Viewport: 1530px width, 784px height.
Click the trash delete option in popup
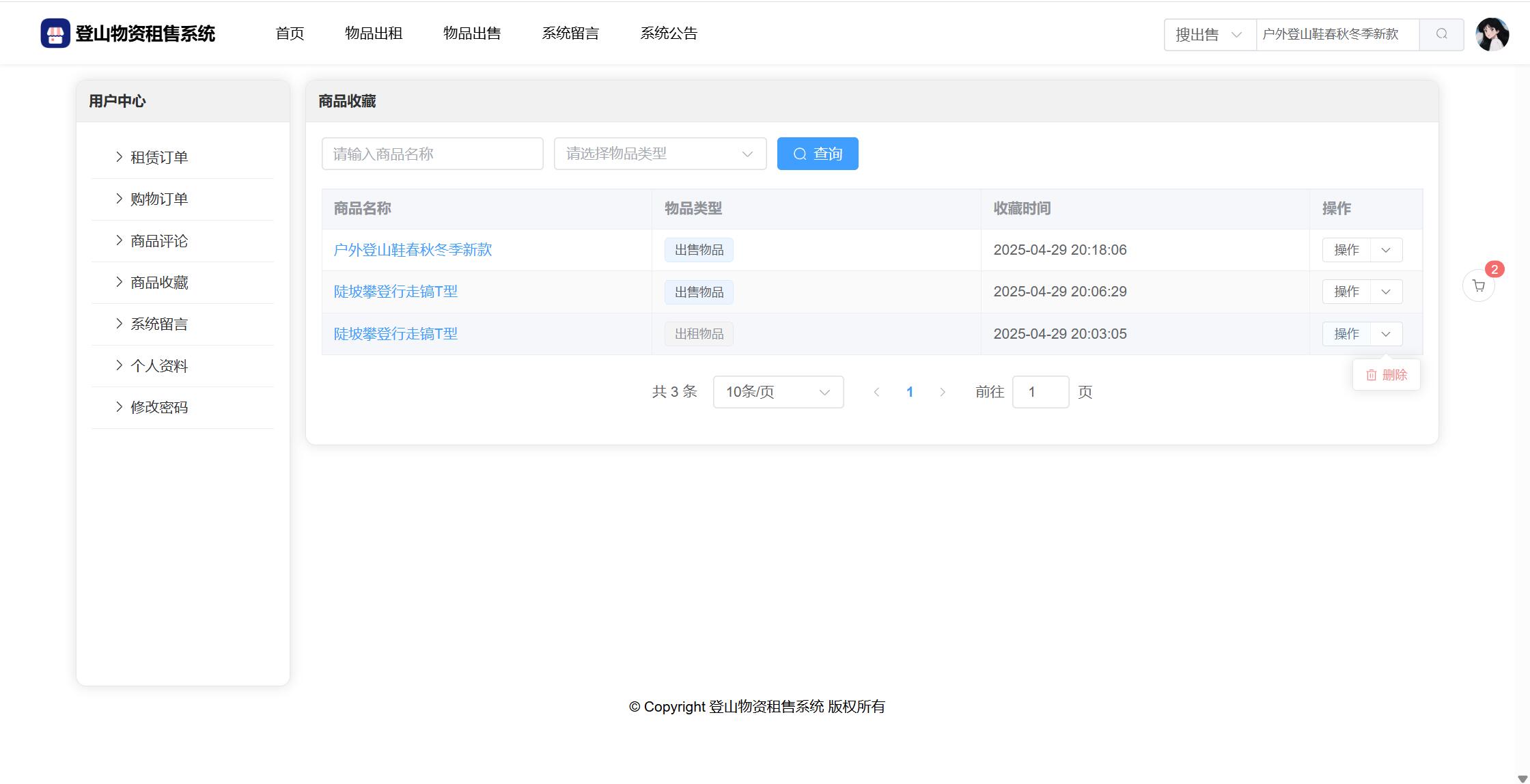tap(1386, 375)
